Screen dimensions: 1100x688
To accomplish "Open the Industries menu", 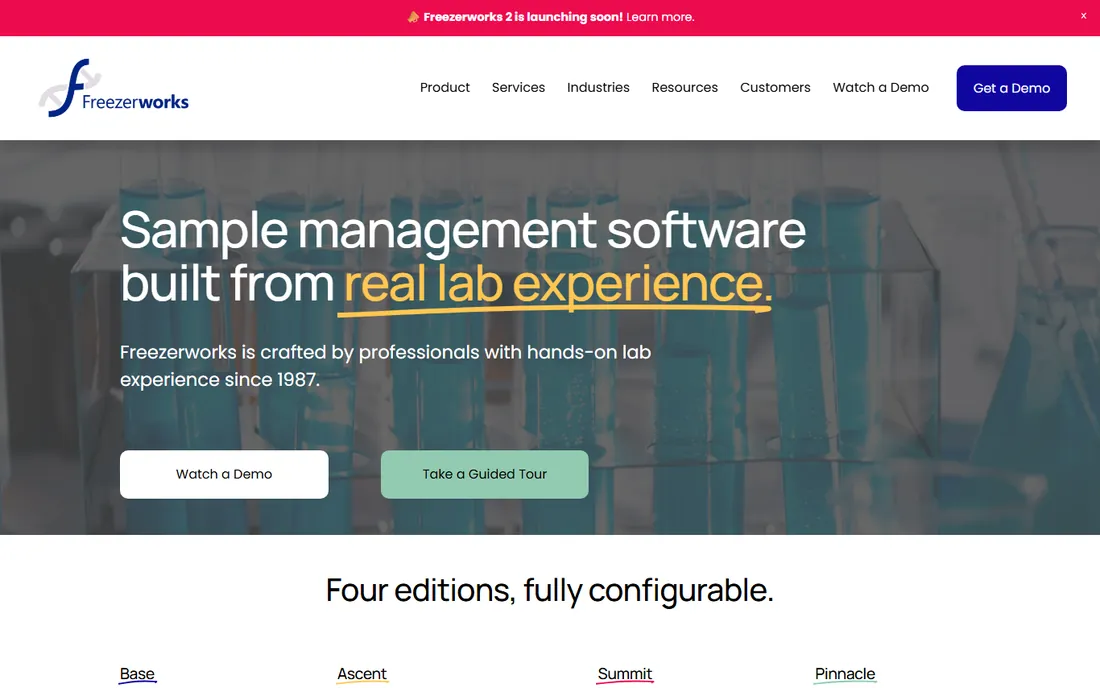I will (x=598, y=88).
